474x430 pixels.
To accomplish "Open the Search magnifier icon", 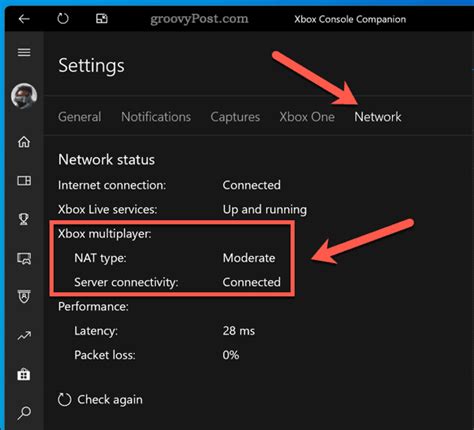I will click(24, 413).
